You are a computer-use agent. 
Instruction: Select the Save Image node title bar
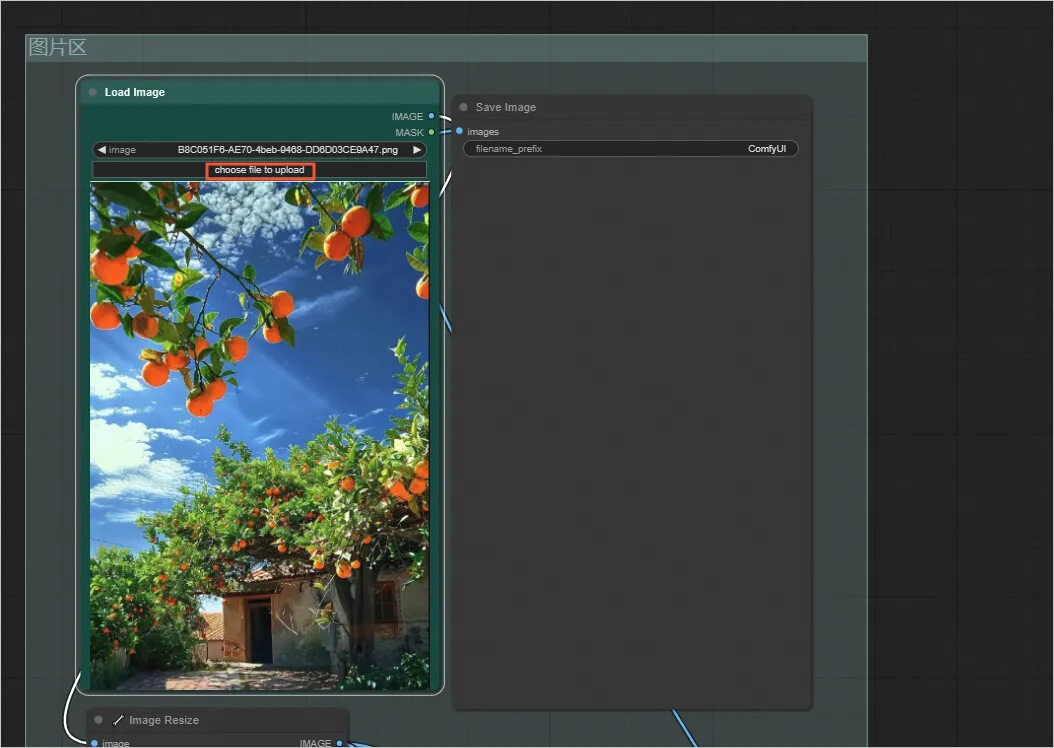tap(632, 107)
